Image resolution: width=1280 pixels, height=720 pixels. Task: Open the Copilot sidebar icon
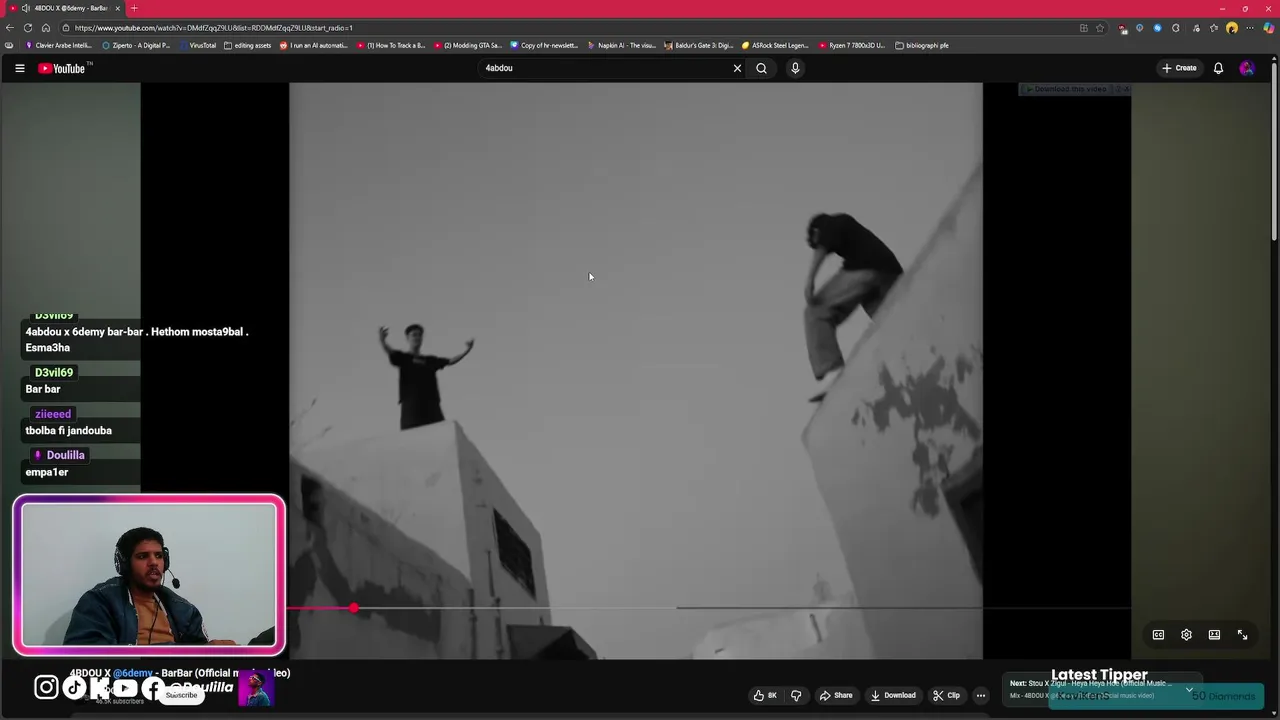1269,28
